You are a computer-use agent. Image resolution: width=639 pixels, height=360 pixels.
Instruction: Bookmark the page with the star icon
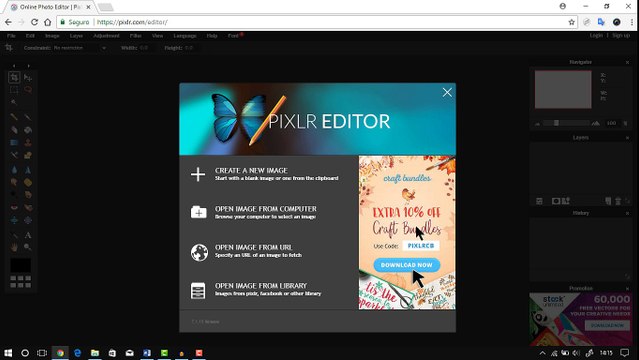572,22
